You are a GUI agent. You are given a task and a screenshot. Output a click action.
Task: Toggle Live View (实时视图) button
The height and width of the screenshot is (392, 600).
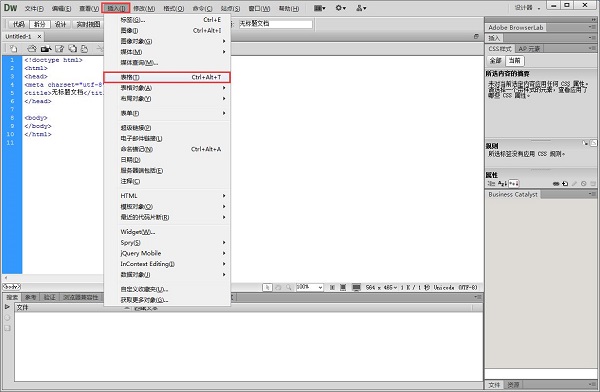click(x=88, y=24)
